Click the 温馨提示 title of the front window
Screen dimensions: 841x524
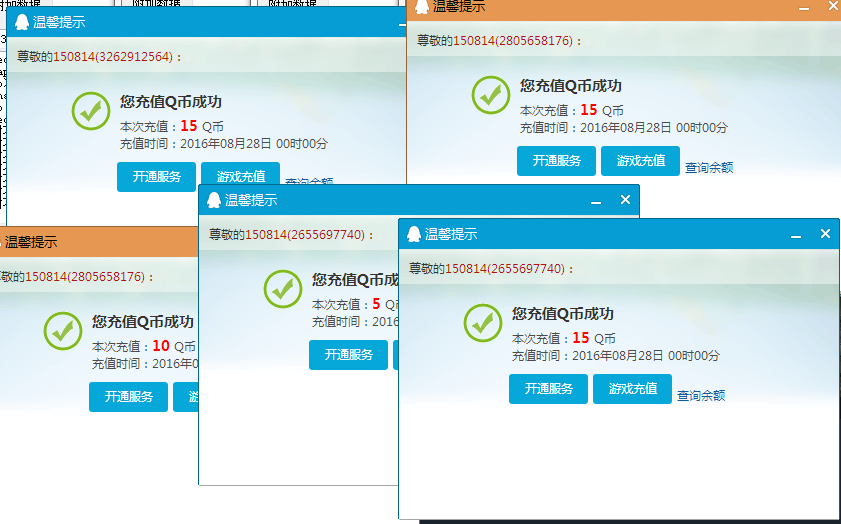tap(451, 234)
